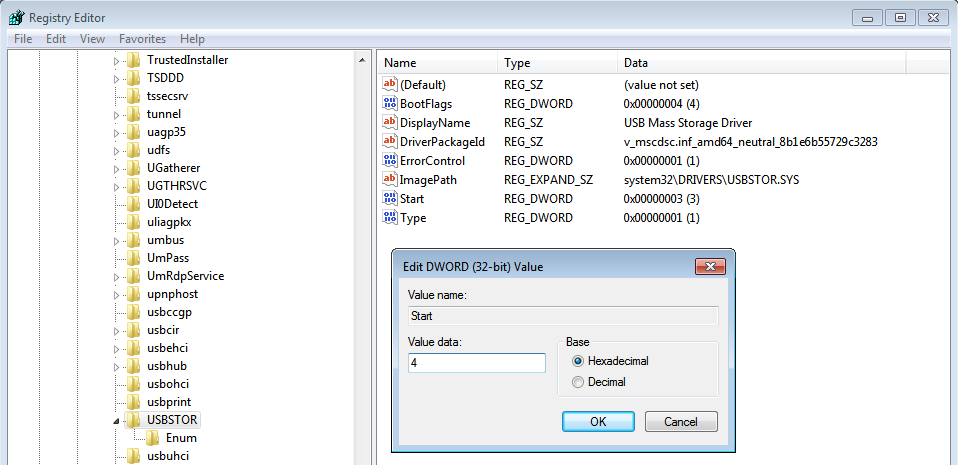Click the TrustedInstaller folder icon
This screenshot has height=465, width=958.
134,60
